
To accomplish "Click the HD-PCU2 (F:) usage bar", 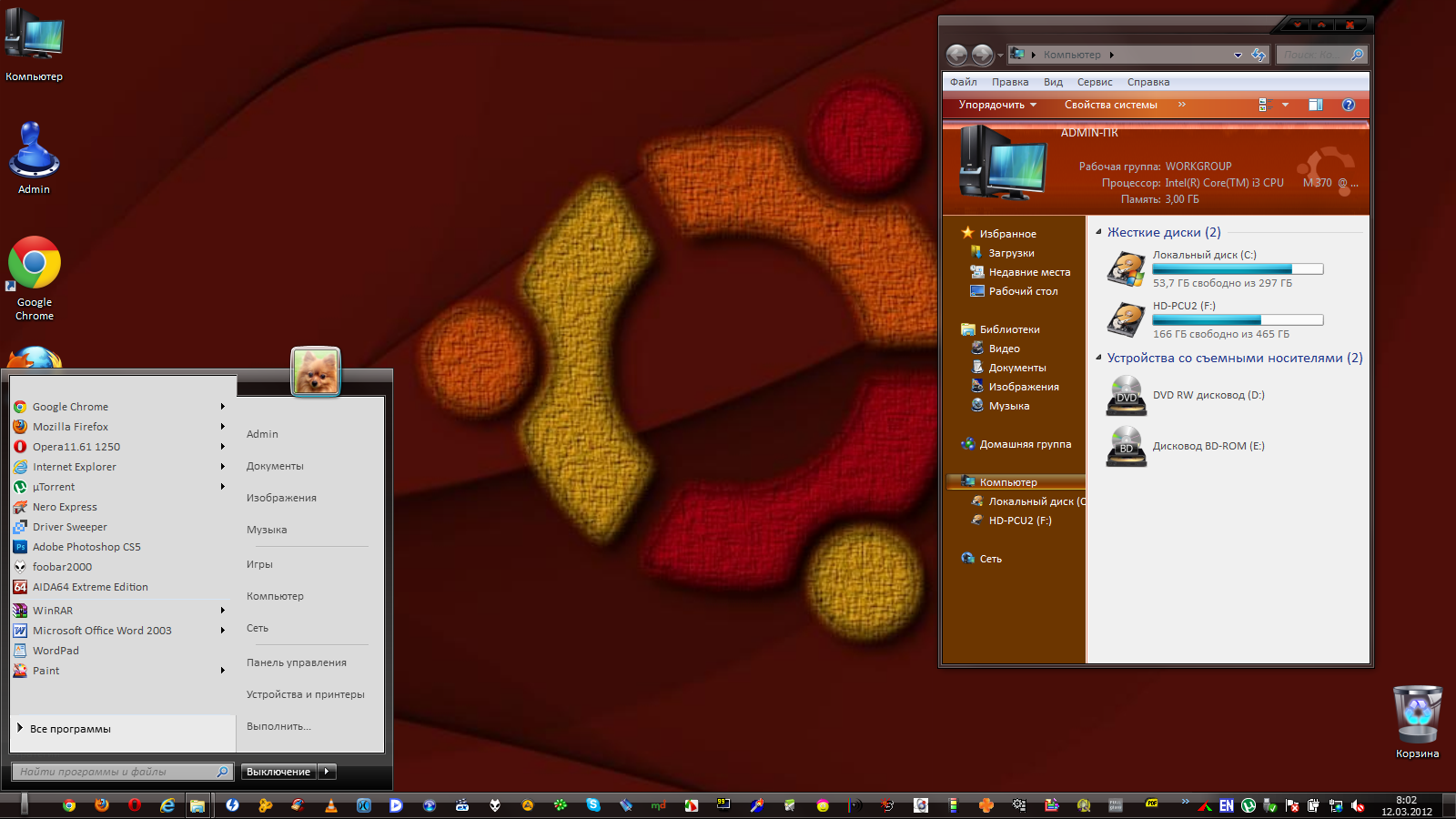I will [1237, 320].
